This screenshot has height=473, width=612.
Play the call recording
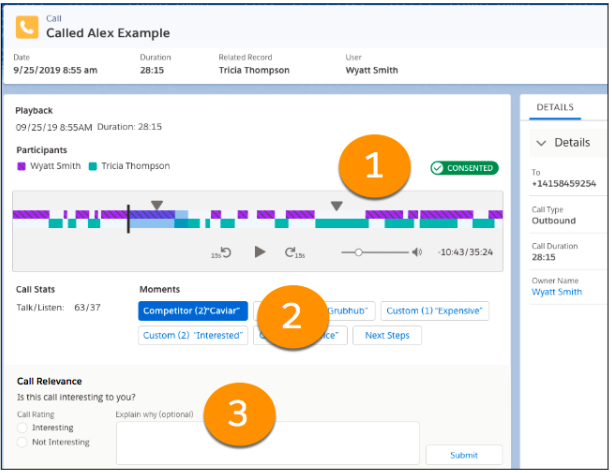coord(260,252)
